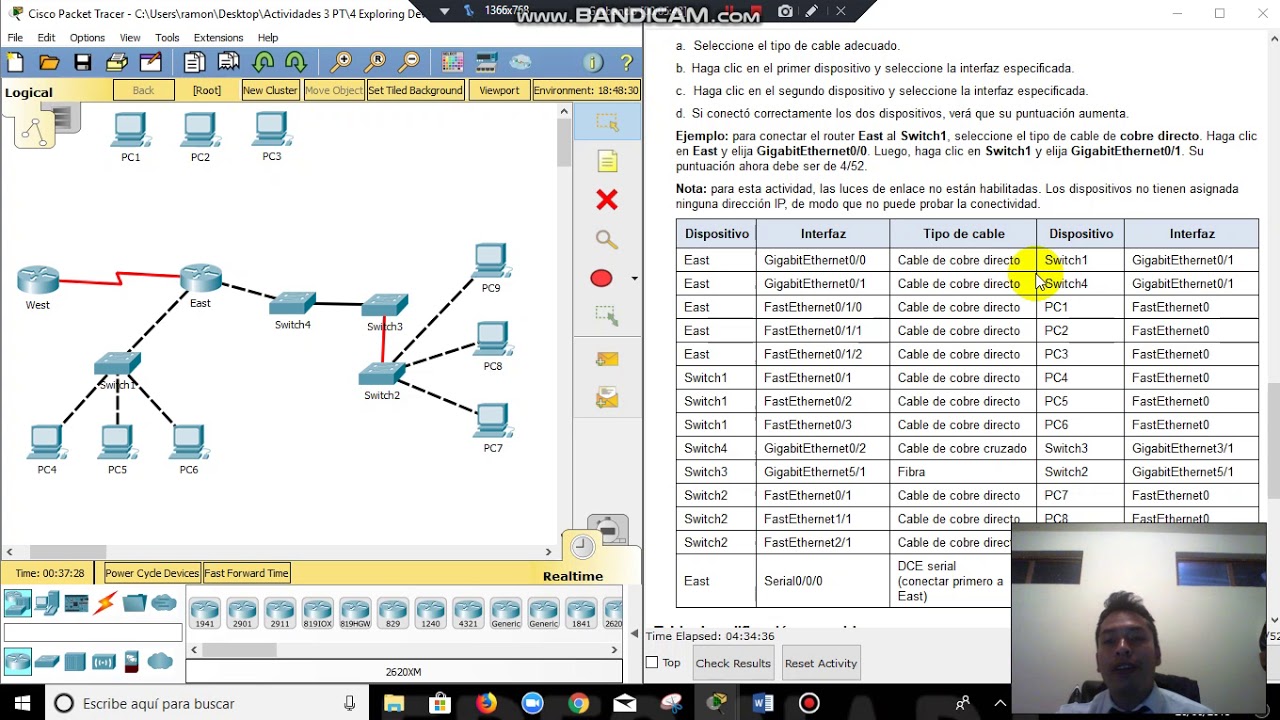The image size is (1280, 720).
Task: Choose the Select tool in sidebar
Action: pos(607,122)
